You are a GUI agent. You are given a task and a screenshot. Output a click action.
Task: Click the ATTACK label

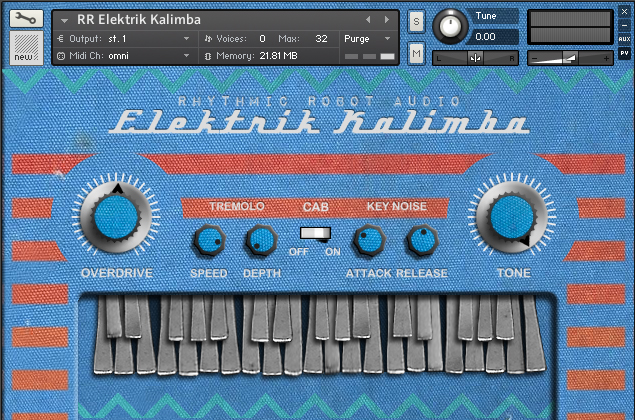[x=369, y=273]
